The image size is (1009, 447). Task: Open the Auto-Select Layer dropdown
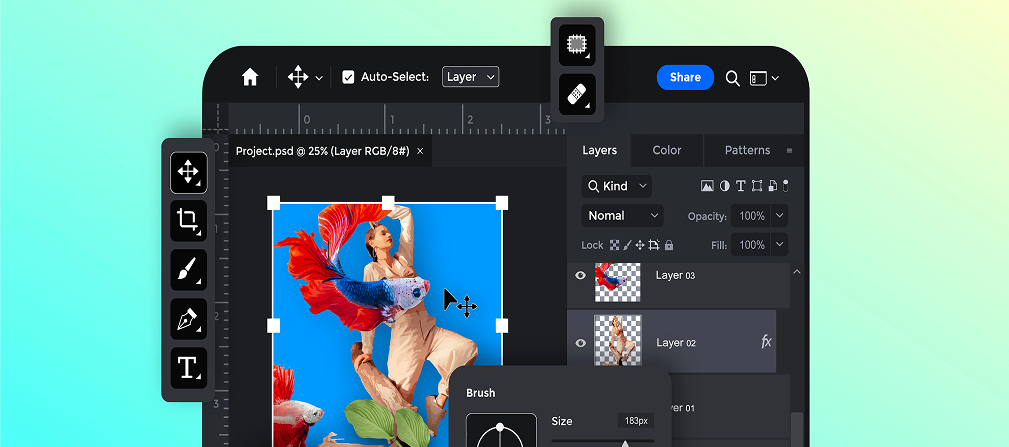point(470,77)
